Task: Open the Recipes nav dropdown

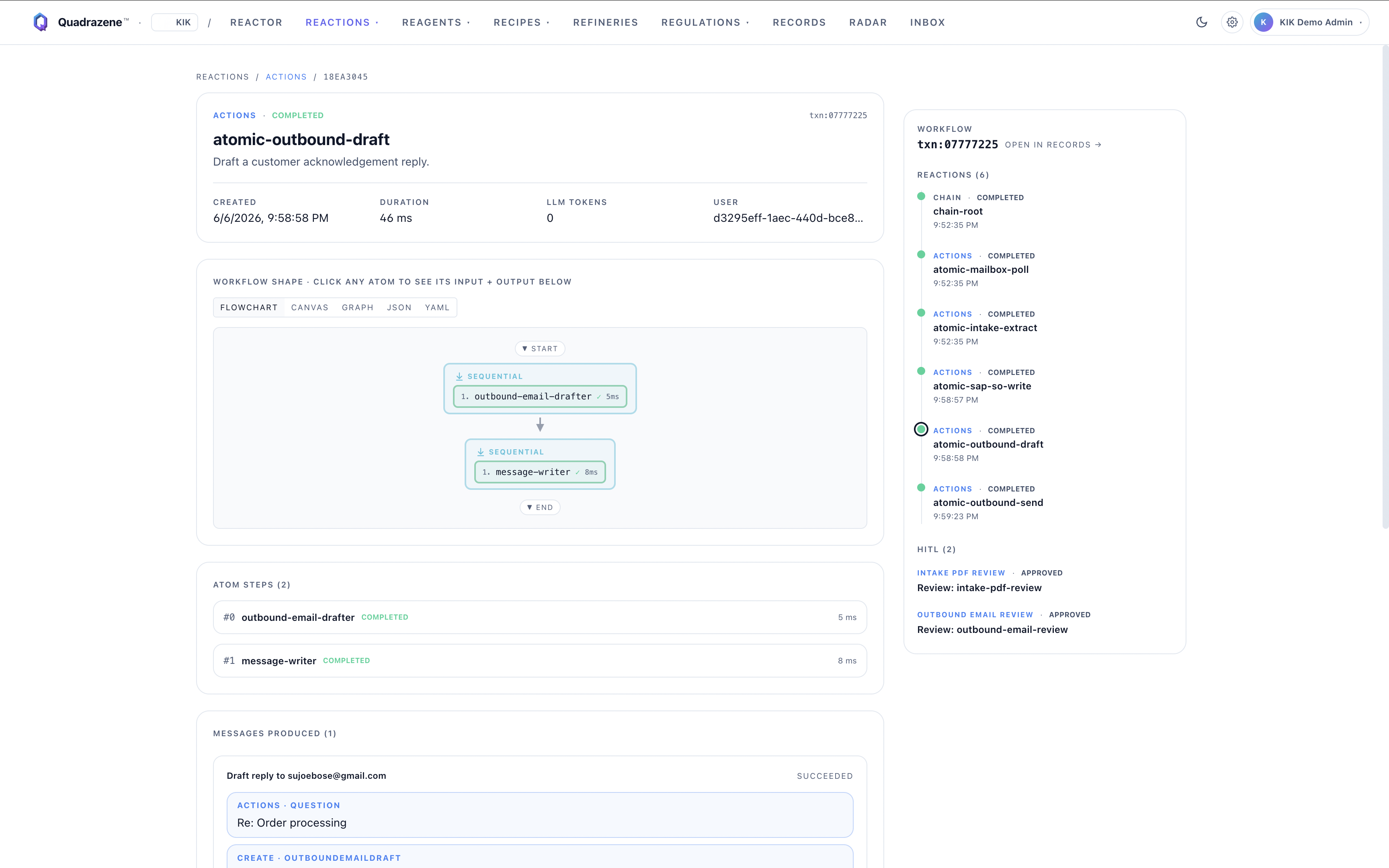Action: tap(521, 23)
